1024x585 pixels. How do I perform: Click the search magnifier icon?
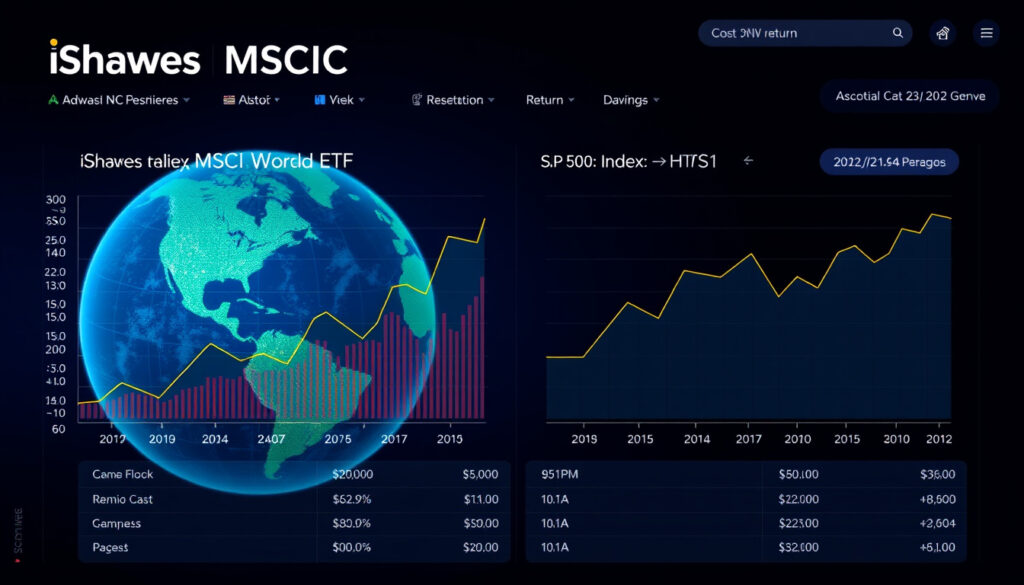898,33
